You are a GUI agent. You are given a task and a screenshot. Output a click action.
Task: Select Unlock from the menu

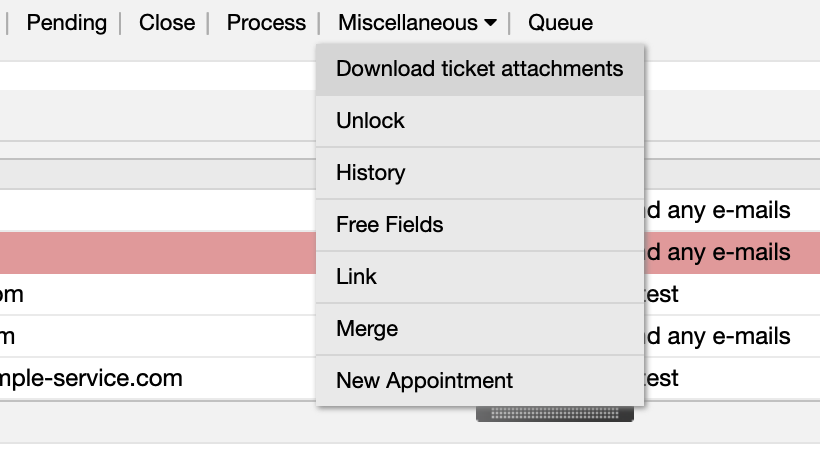pyautogui.click(x=370, y=121)
